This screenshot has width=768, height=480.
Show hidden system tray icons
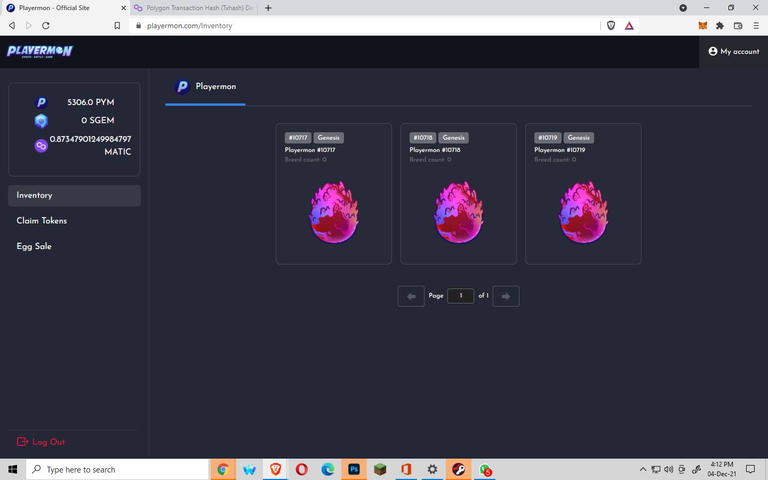click(643, 470)
